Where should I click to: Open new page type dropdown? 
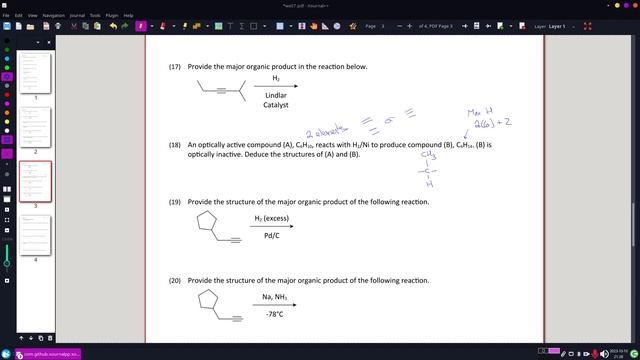[x=511, y=26]
